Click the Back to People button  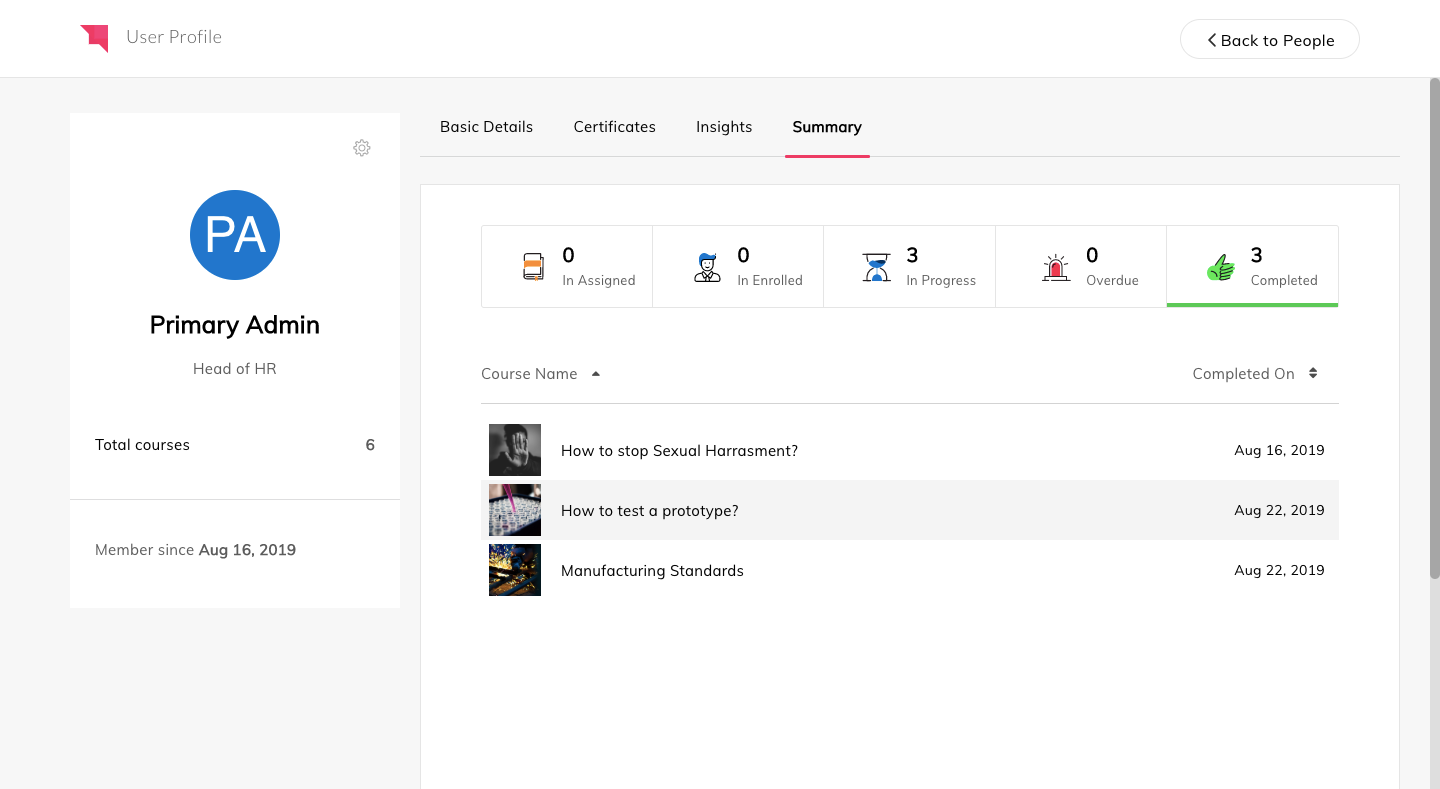click(x=1269, y=39)
